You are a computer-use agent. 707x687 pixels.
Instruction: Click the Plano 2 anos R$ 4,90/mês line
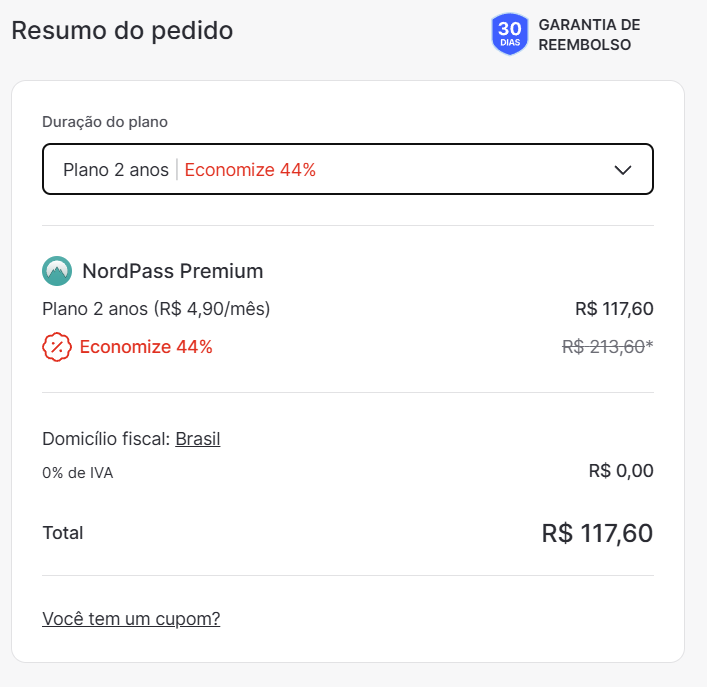point(156,309)
